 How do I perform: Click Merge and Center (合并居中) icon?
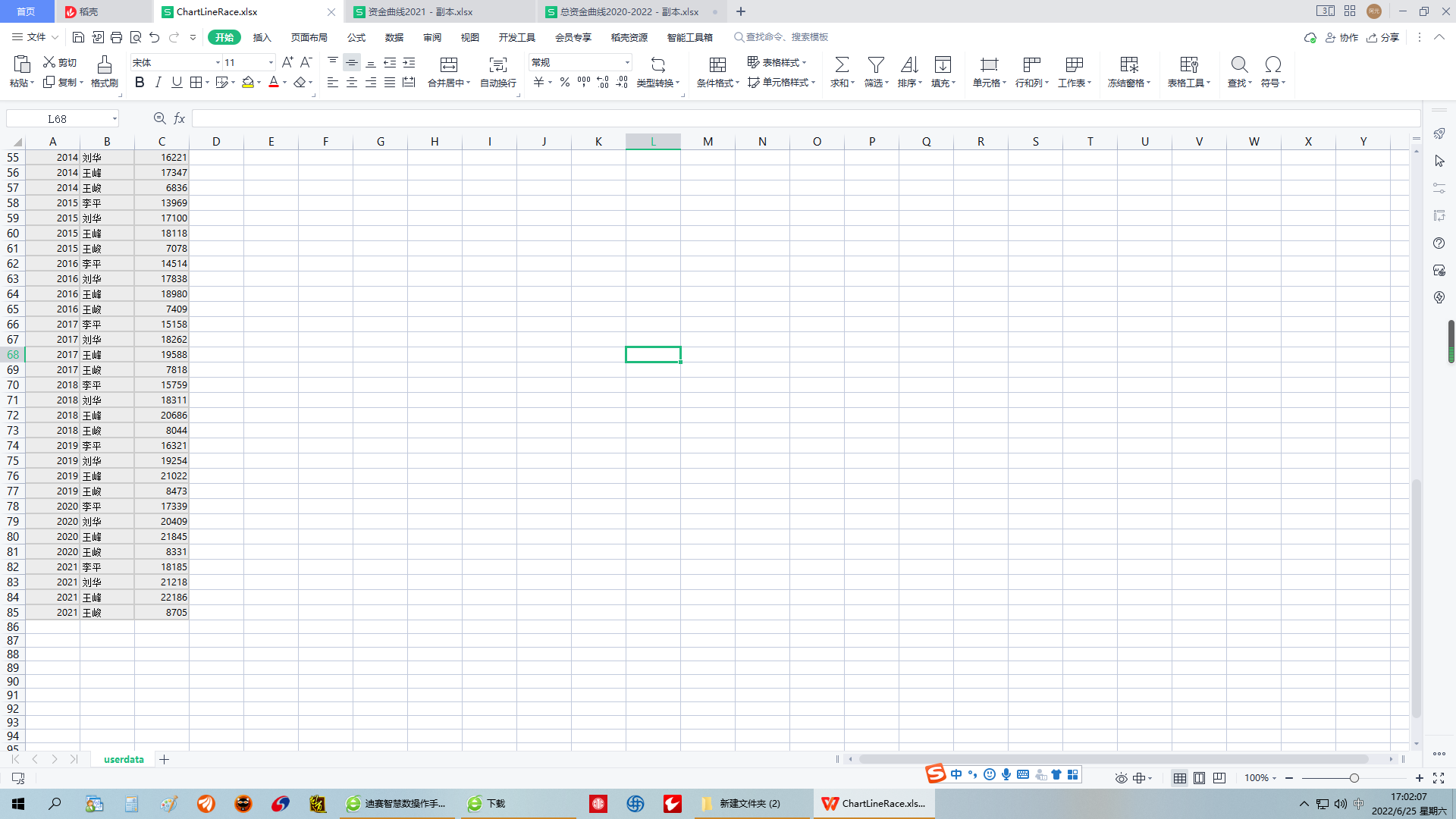point(448,65)
